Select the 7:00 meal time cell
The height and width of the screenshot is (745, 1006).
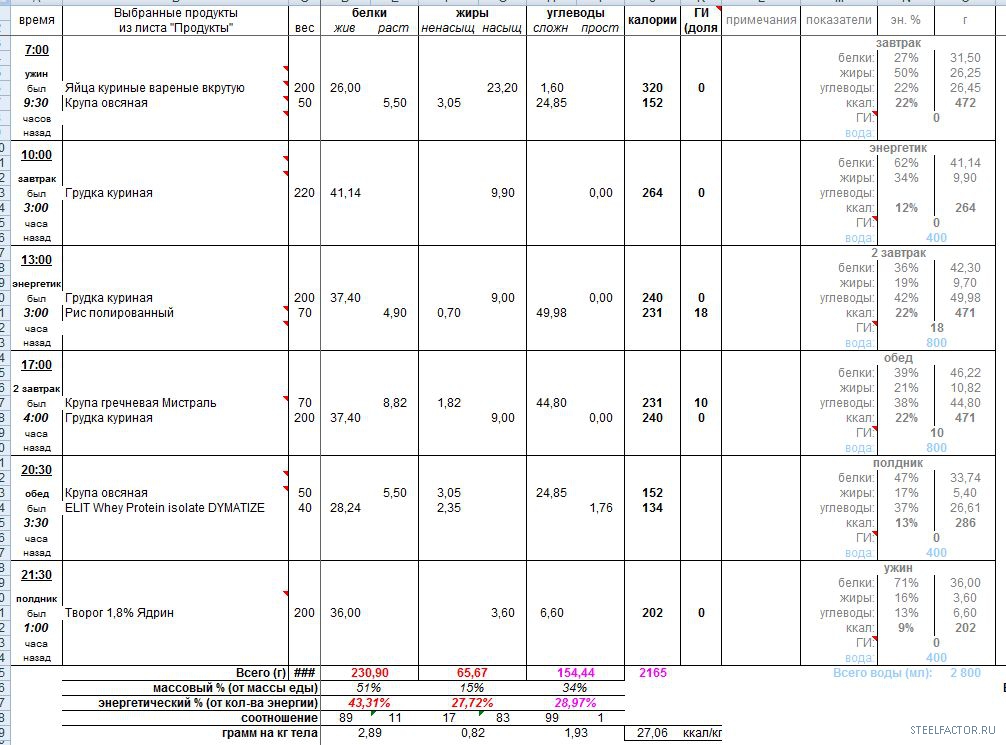(37, 50)
